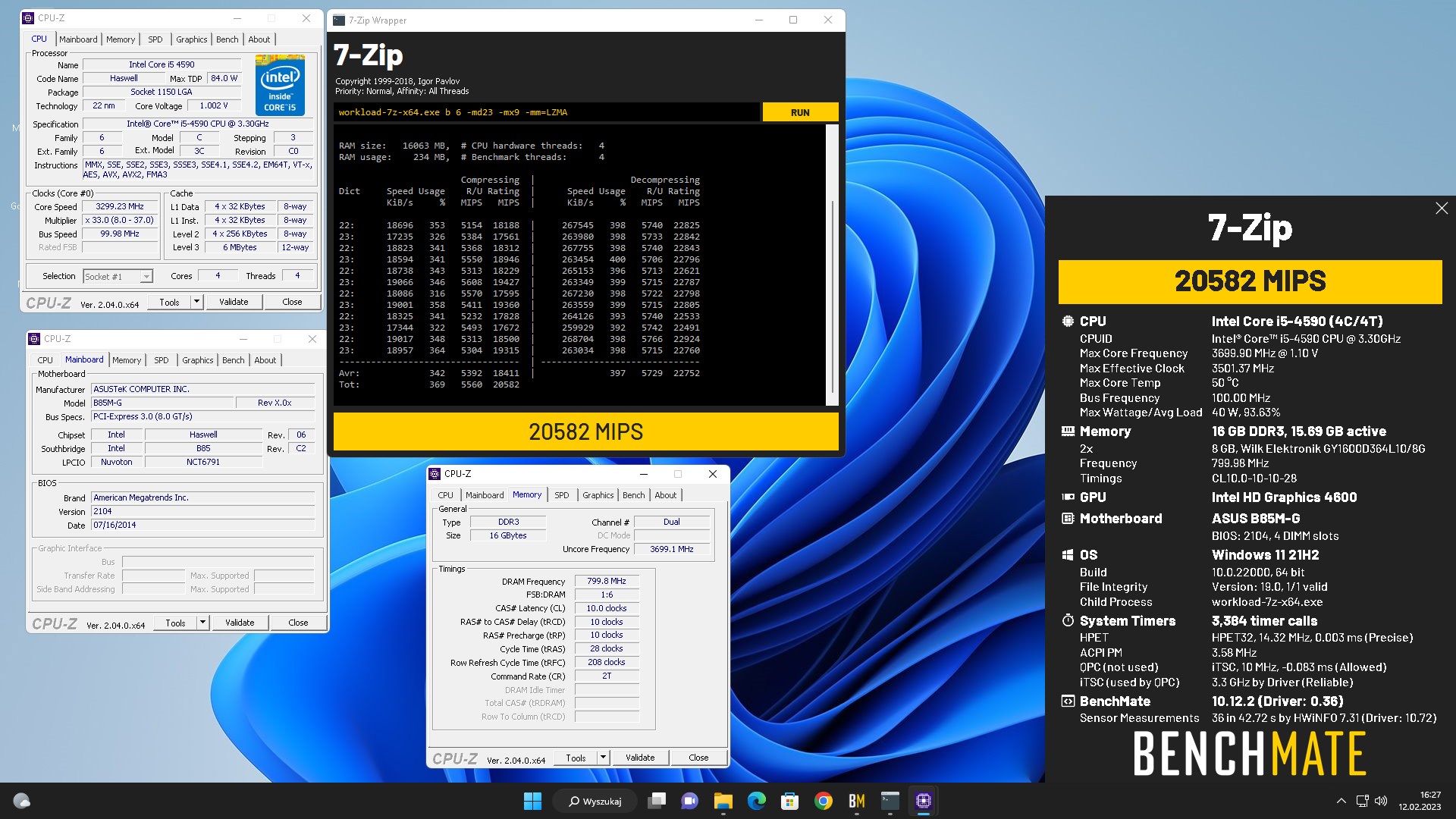Image resolution: width=1456 pixels, height=819 pixels.
Task: Launch Microsoft Edge from taskbar
Action: tap(756, 801)
